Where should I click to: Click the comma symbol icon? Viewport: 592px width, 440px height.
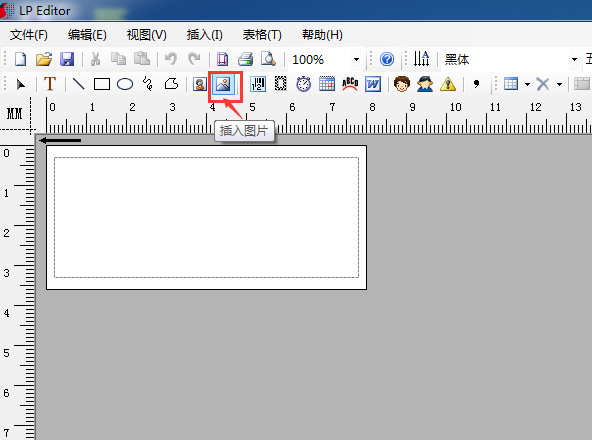[476, 84]
